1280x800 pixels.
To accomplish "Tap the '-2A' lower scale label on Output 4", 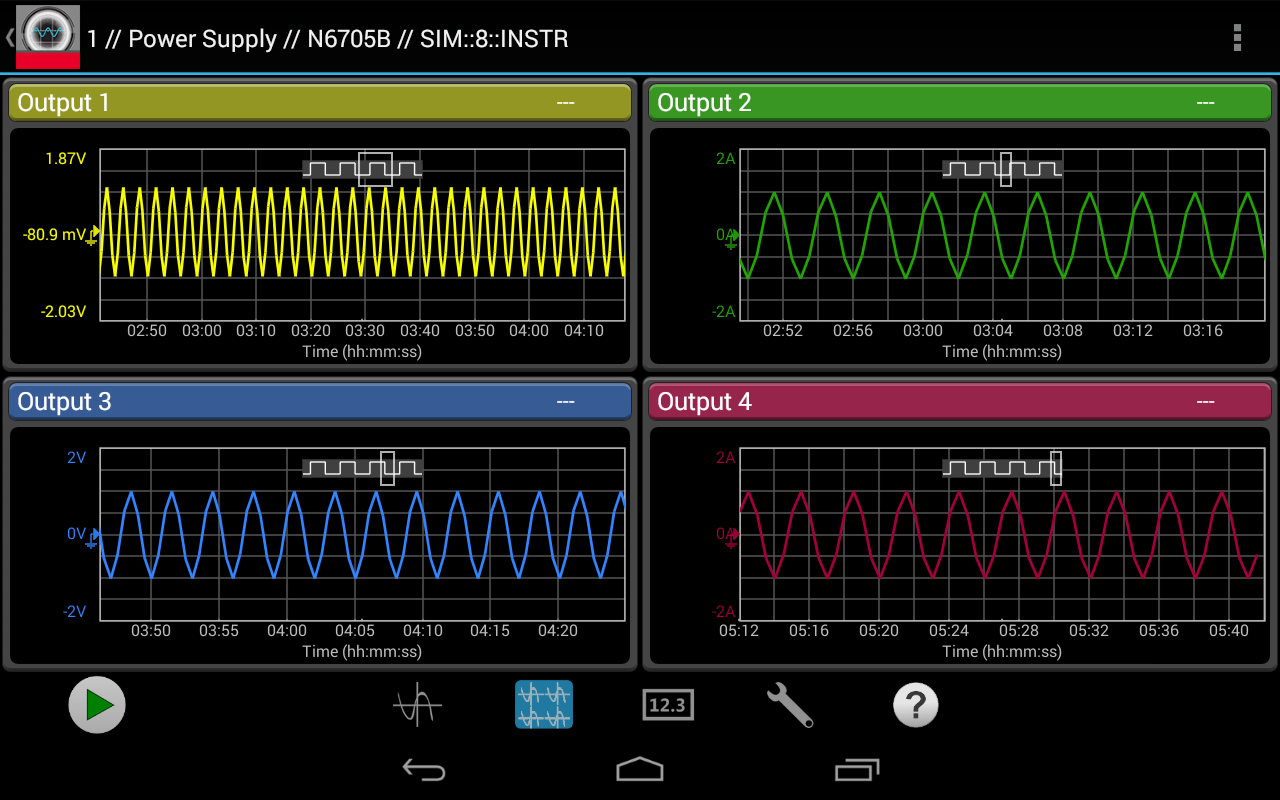I will pyautogui.click(x=723, y=612).
